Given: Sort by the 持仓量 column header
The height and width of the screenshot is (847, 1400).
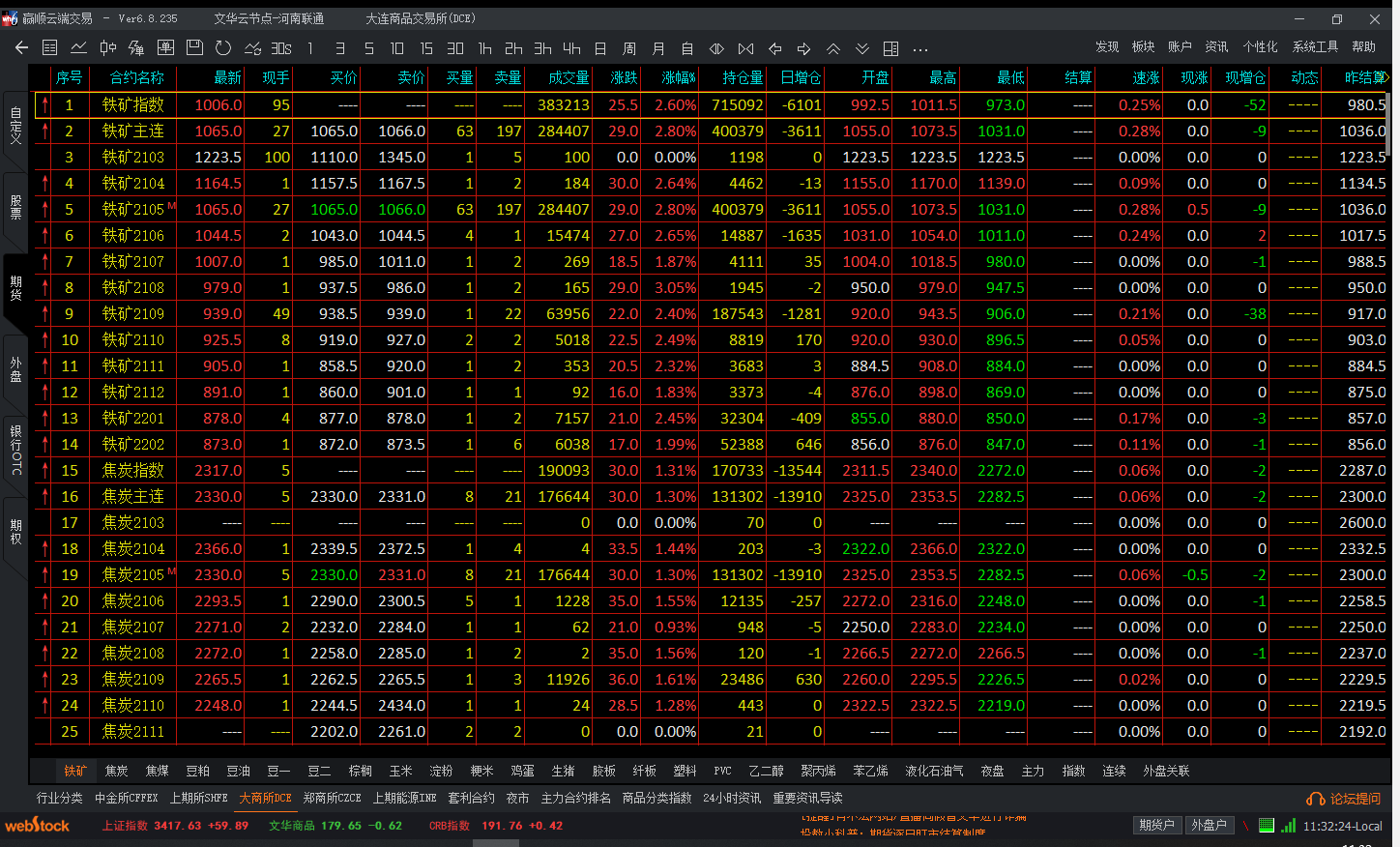Looking at the screenshot, I should pos(743,77).
